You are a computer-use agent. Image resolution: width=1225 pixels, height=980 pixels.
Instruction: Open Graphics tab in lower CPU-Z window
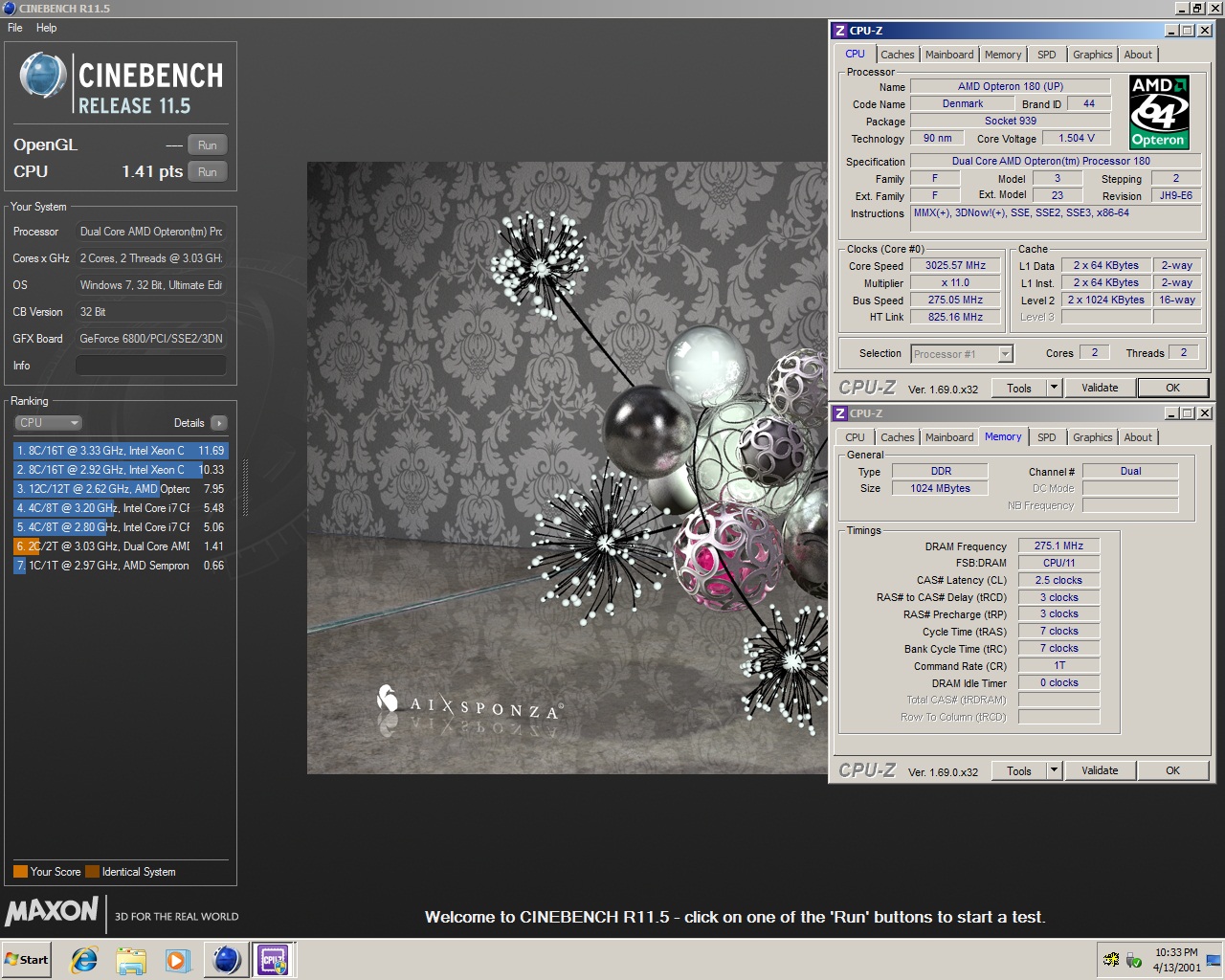(x=1092, y=437)
